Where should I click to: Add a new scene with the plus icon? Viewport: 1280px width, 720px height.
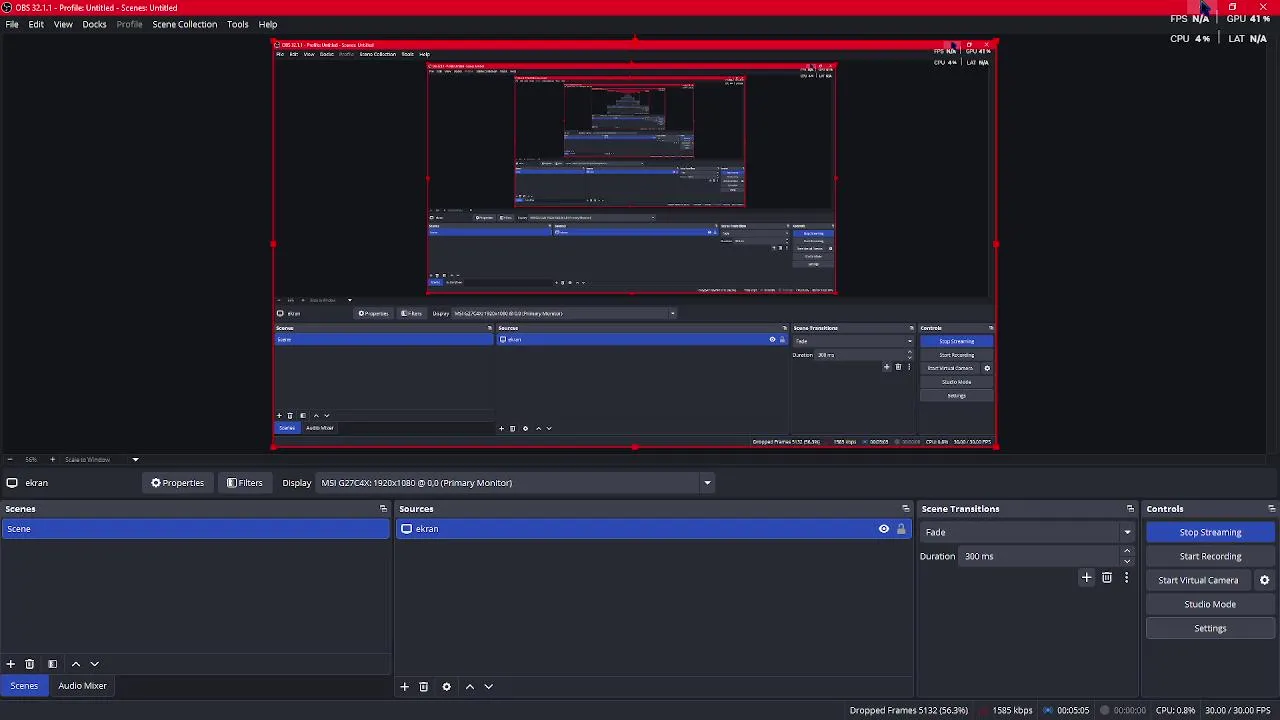10,664
